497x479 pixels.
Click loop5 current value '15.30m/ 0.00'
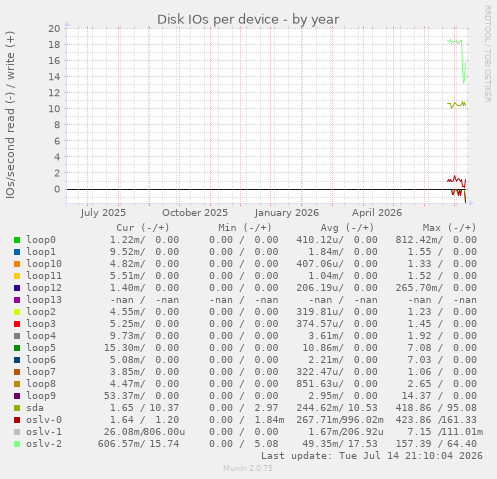[141, 348]
